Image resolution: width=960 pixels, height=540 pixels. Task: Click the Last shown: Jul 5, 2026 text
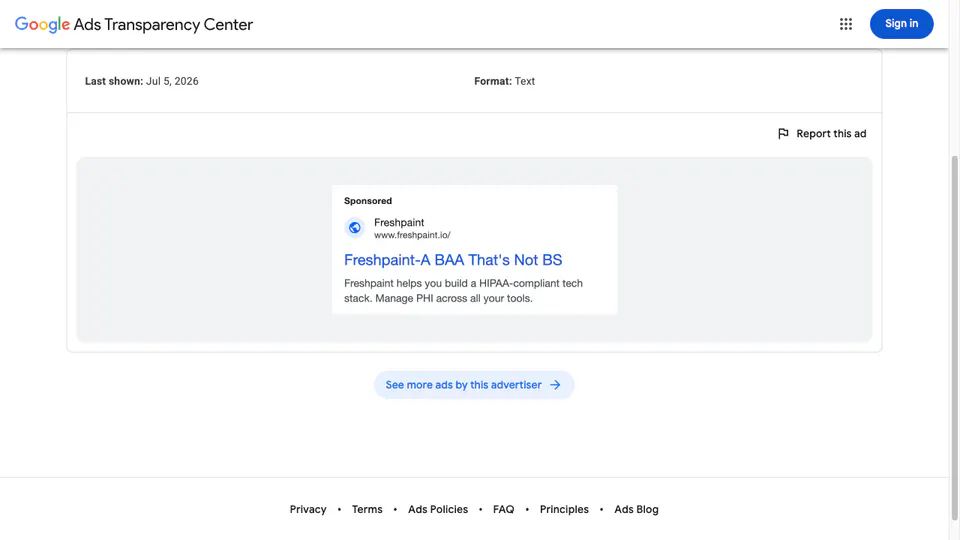tap(141, 81)
